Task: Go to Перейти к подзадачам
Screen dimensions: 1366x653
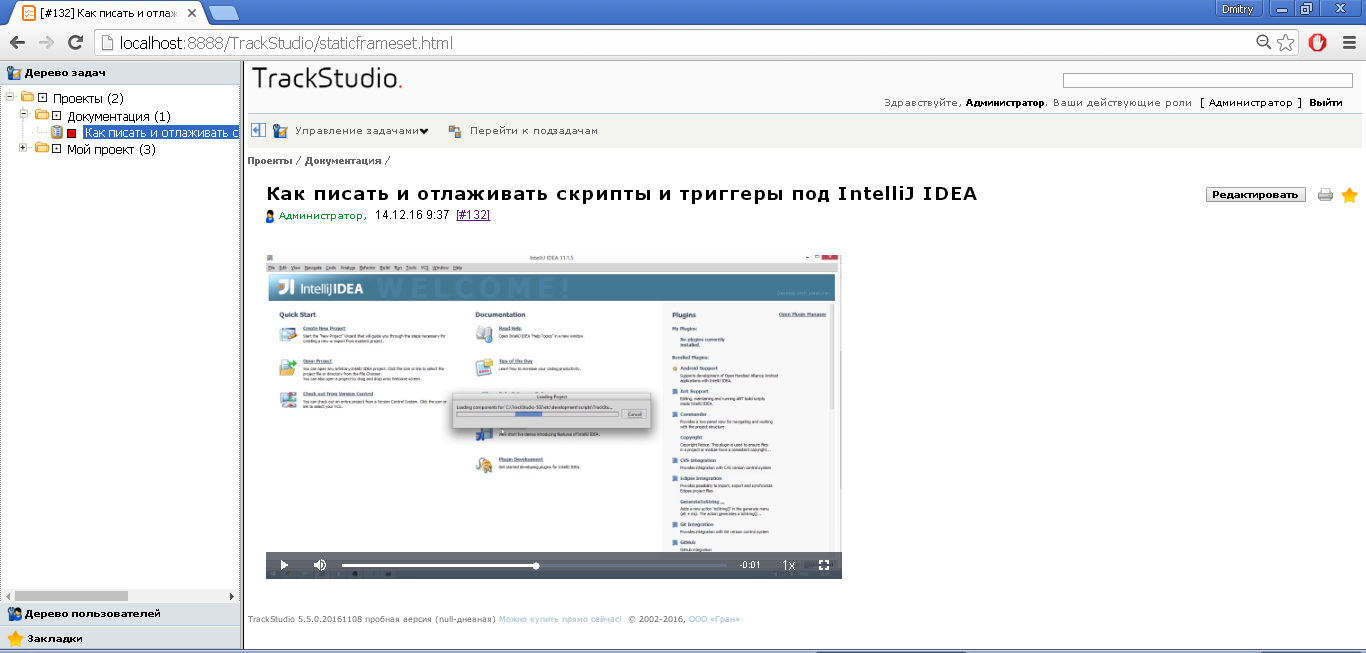Action: 534,131
